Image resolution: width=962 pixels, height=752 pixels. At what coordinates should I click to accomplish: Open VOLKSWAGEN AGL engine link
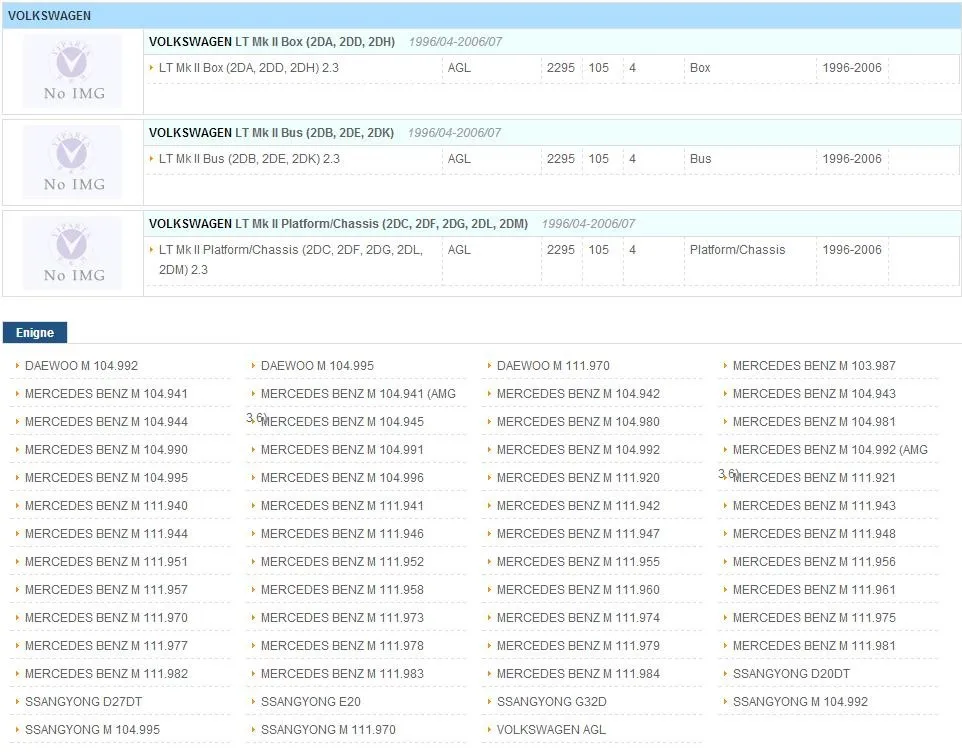tap(551, 730)
